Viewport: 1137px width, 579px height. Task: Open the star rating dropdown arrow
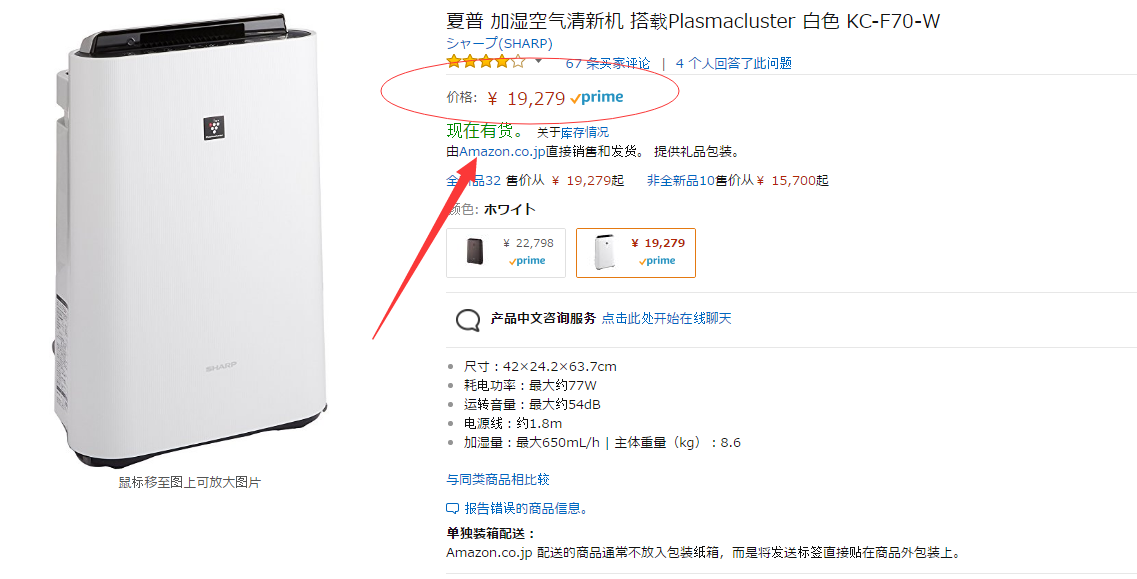(538, 62)
